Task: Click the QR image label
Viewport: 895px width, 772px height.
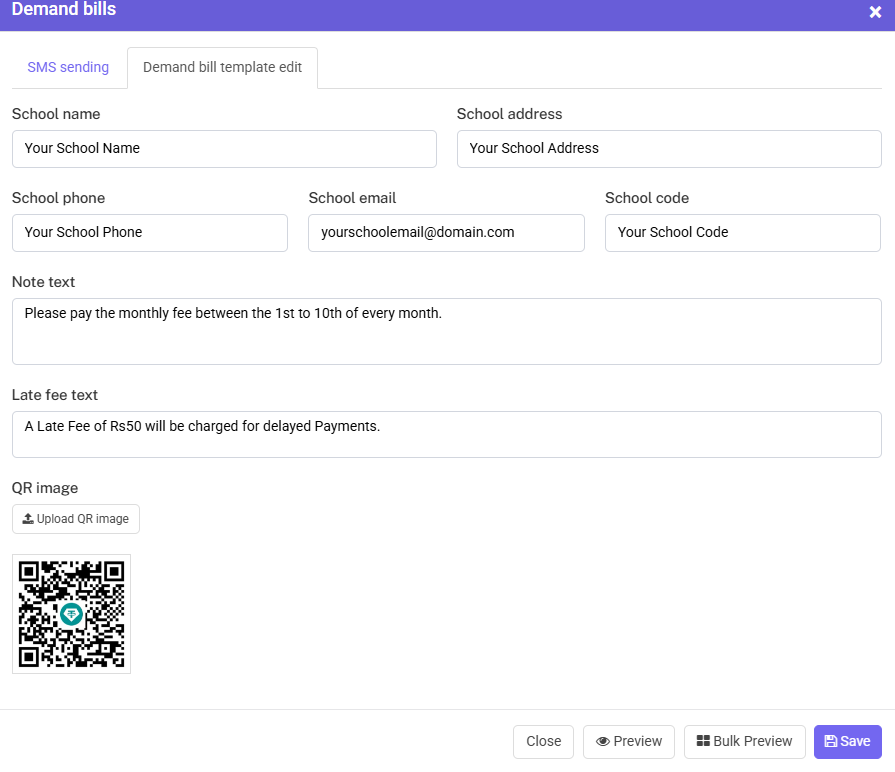Action: [45, 488]
